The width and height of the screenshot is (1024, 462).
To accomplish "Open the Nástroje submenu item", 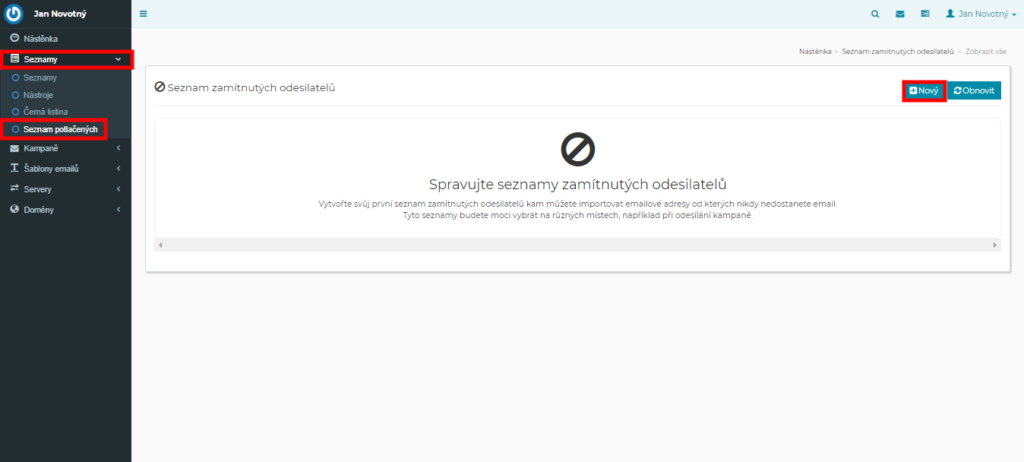I will [39, 94].
